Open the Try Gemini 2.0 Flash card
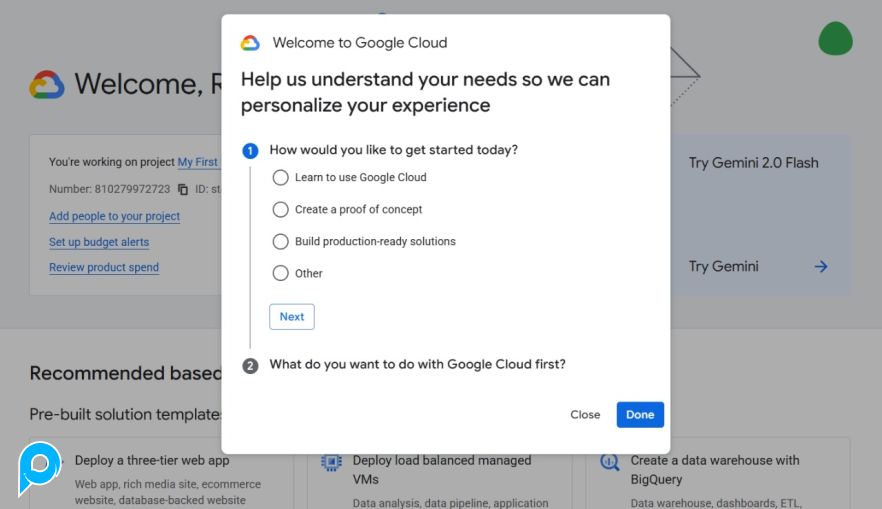 (x=753, y=163)
